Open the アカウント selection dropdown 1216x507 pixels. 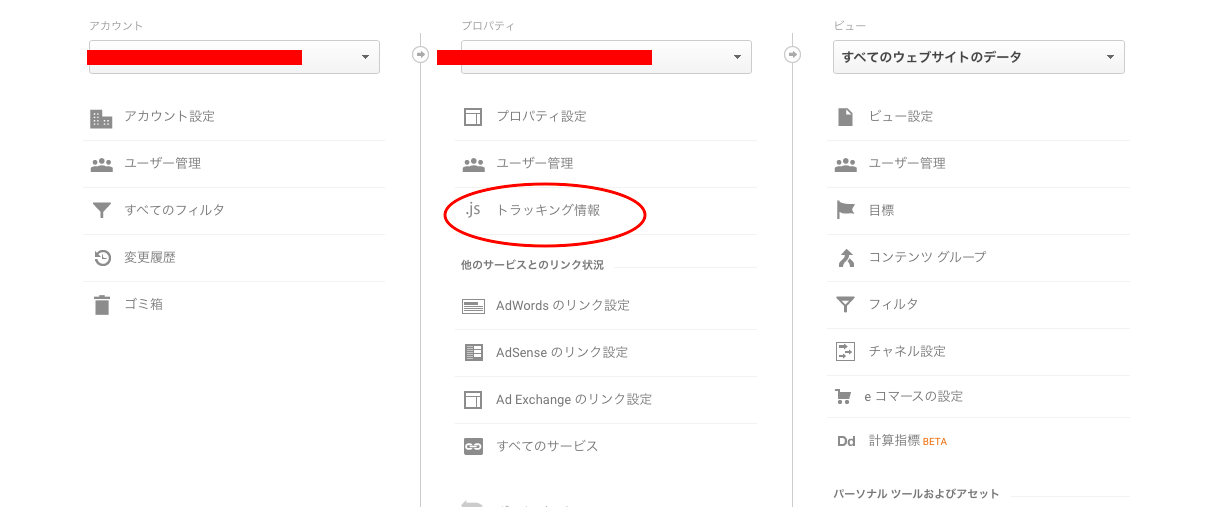[234, 57]
